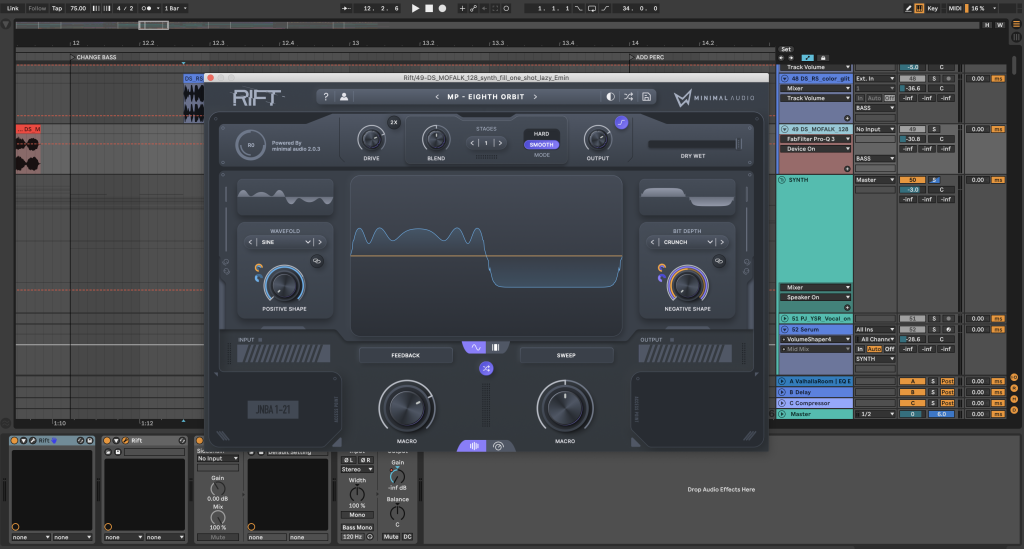Open the bottom circular tab in Rift

[x=498, y=446]
